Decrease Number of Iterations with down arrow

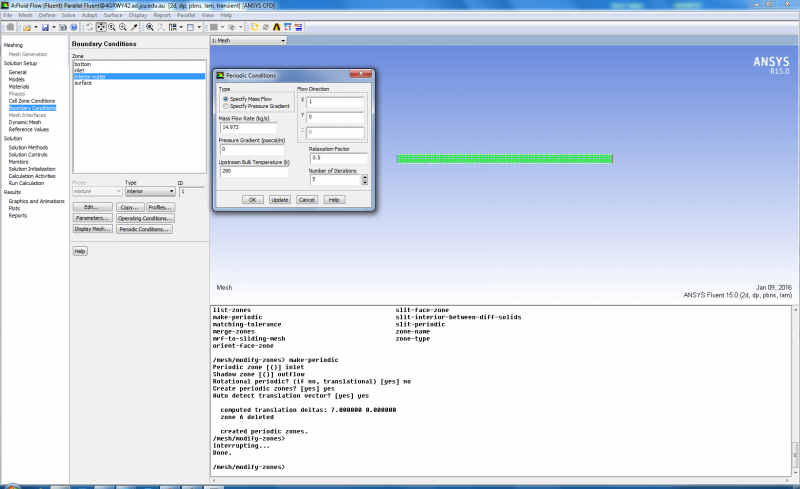(x=364, y=182)
